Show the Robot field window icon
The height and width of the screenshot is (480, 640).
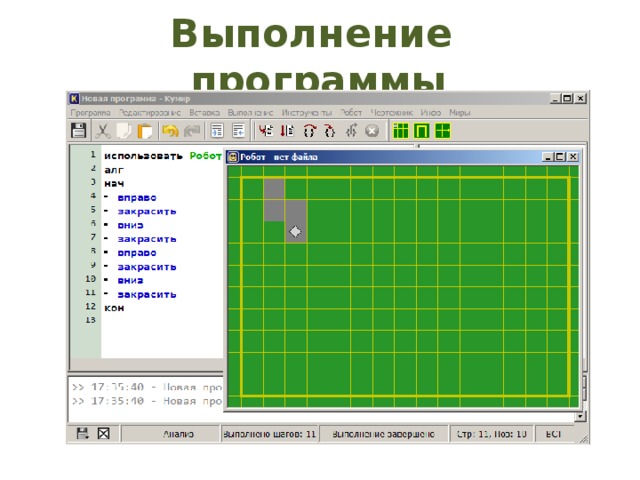coord(400,131)
